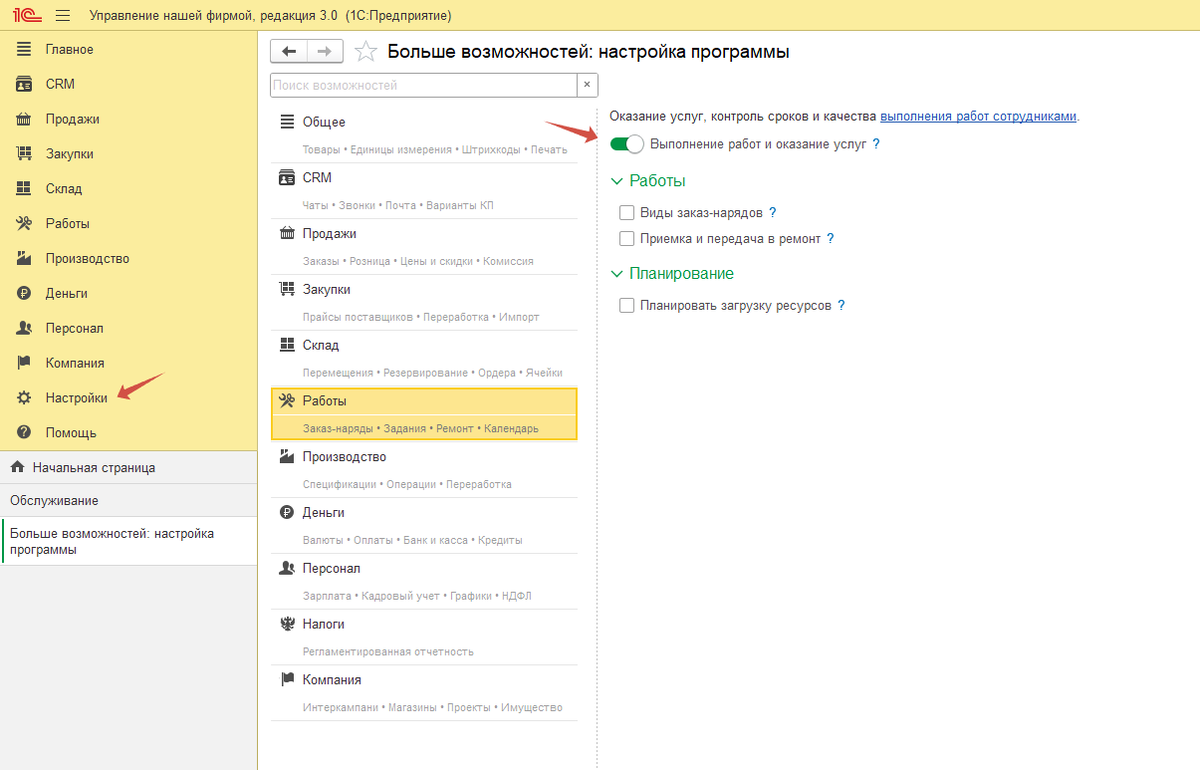Go forward with the right arrow button

pyautogui.click(x=325, y=52)
